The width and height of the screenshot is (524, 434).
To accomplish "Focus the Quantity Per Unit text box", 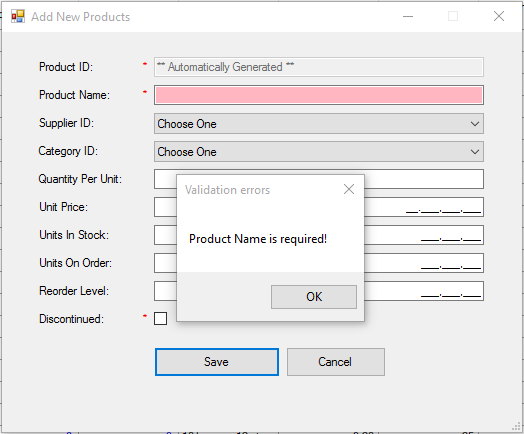I will click(424, 179).
